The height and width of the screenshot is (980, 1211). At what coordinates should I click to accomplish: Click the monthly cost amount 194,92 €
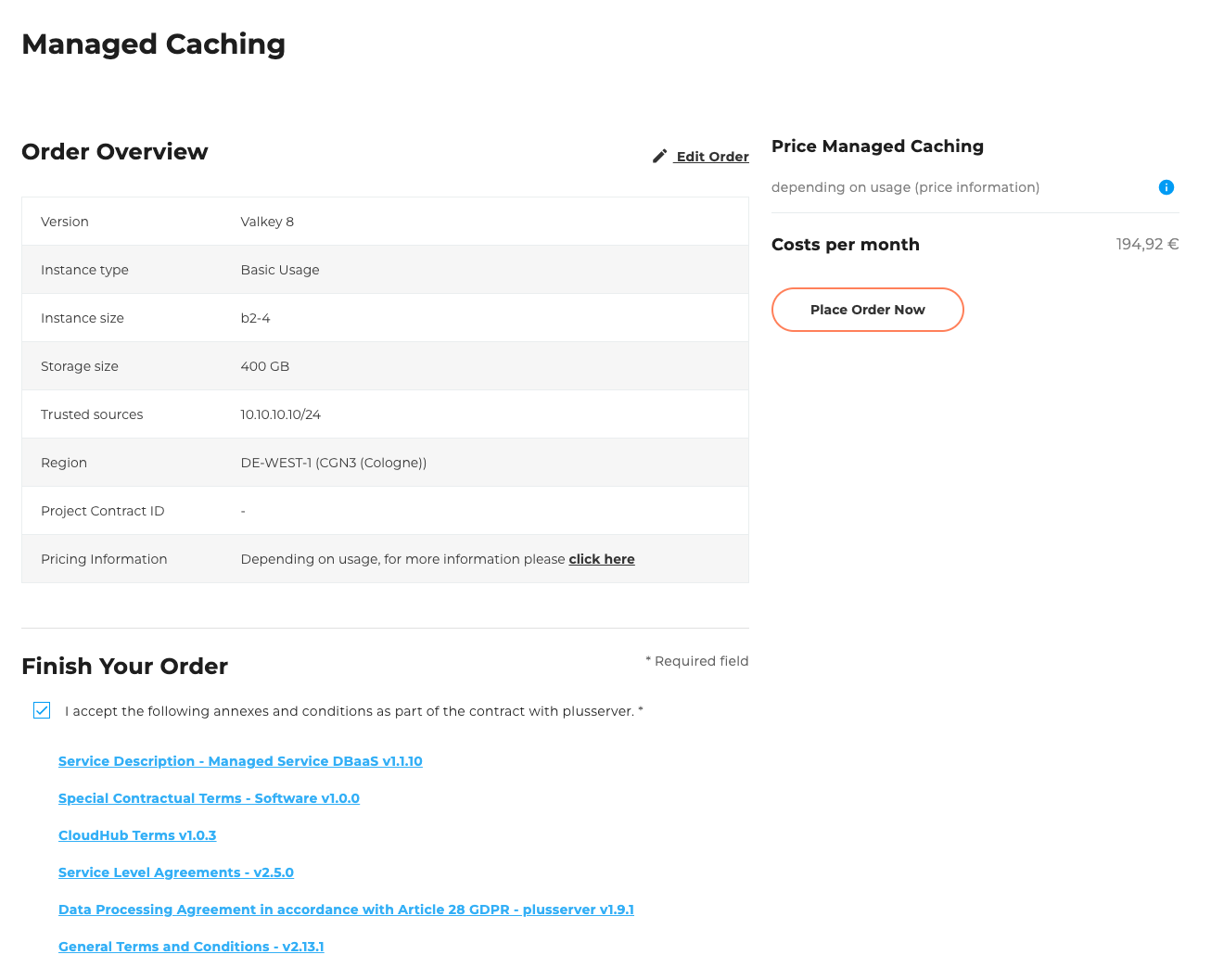(x=1147, y=244)
